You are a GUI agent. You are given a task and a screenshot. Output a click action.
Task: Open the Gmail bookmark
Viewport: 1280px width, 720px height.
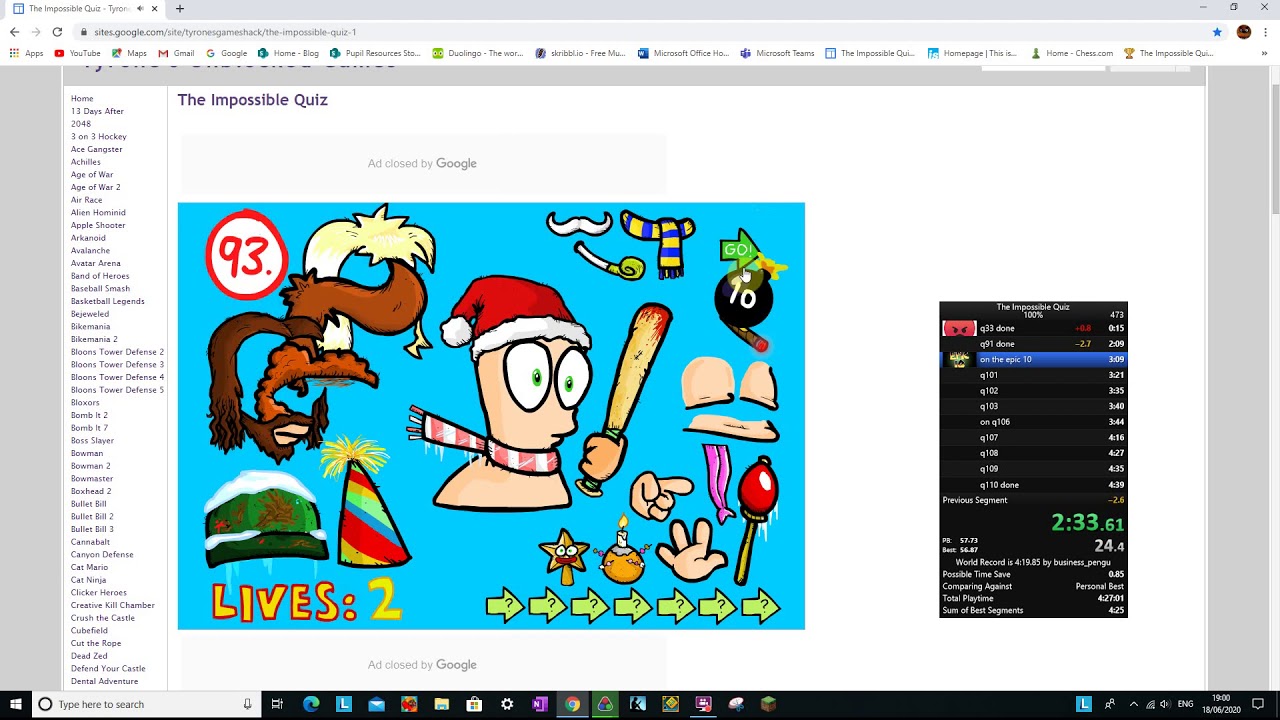tap(176, 53)
